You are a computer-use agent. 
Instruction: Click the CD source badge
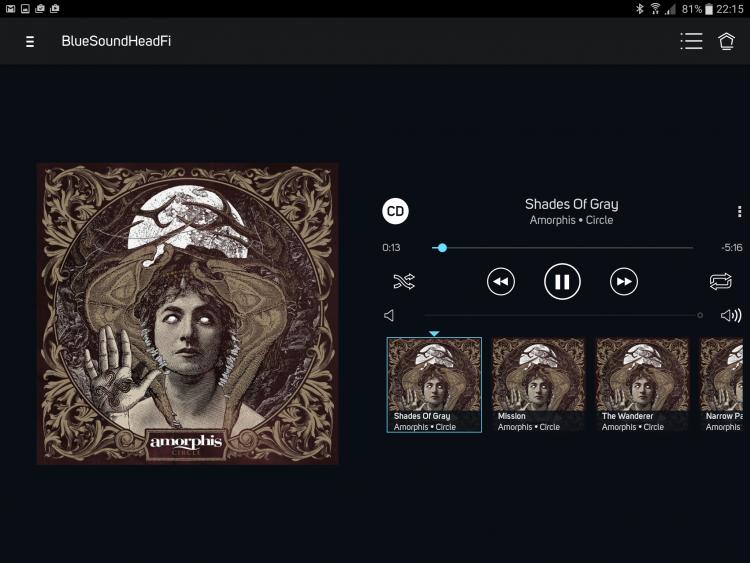coord(395,211)
